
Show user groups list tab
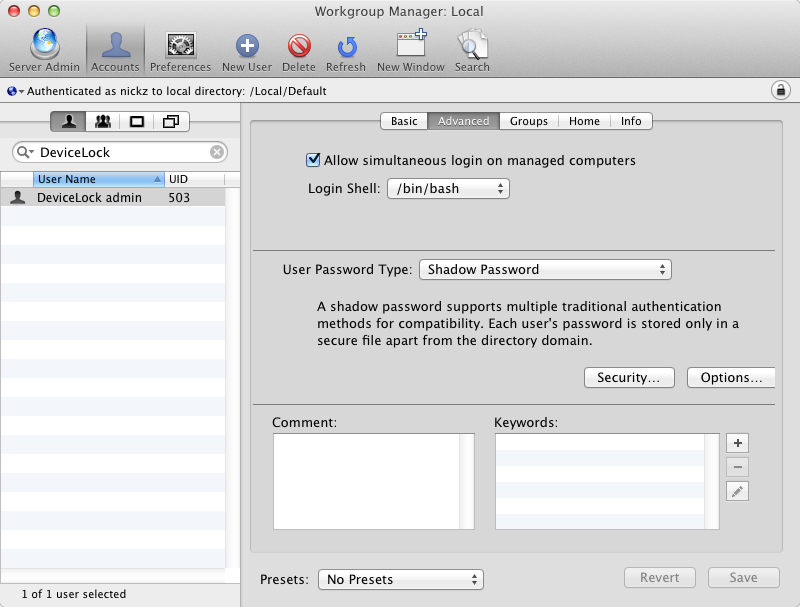(x=103, y=122)
